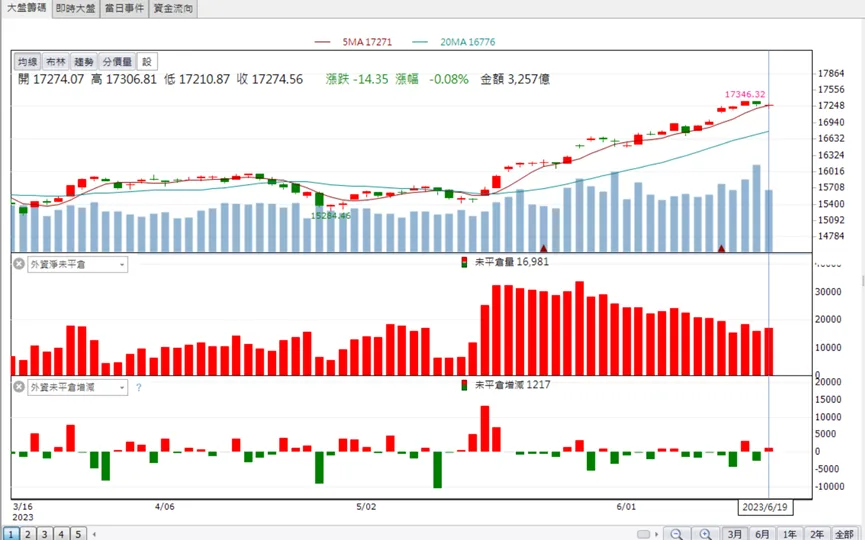Zoom in with the plus magnifier
Image resolution: width=865 pixels, height=540 pixels.
point(705,534)
